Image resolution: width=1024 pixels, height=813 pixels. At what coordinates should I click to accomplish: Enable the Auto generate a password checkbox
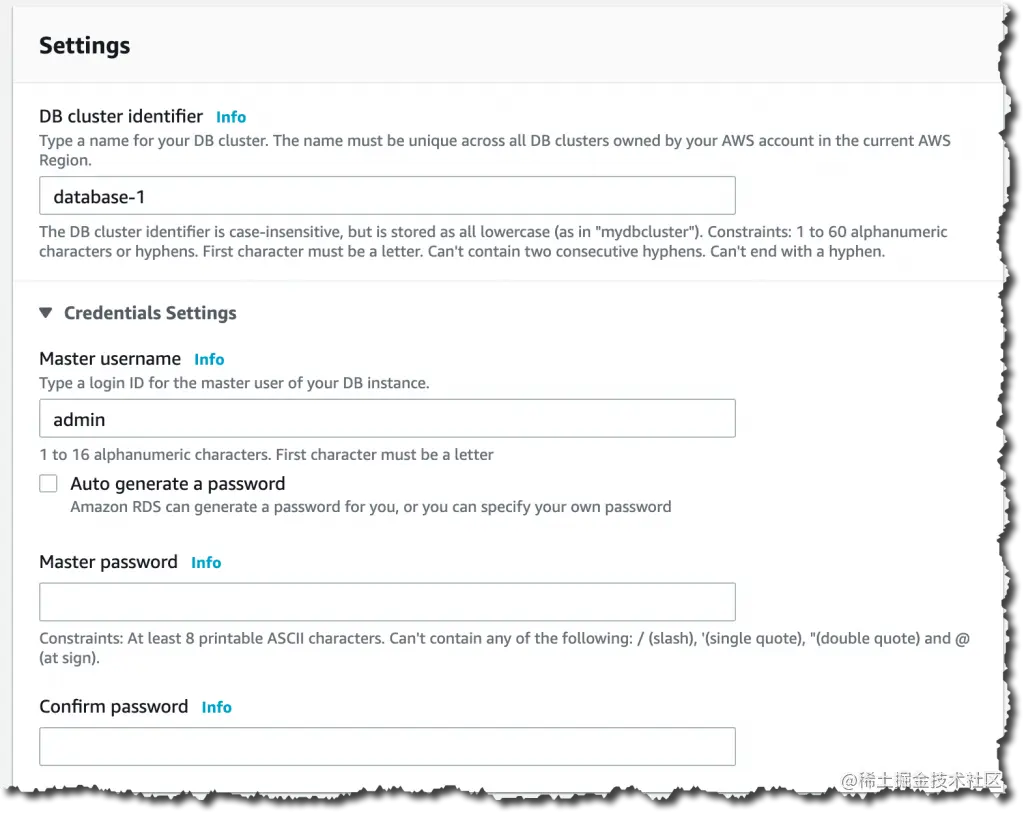49,484
